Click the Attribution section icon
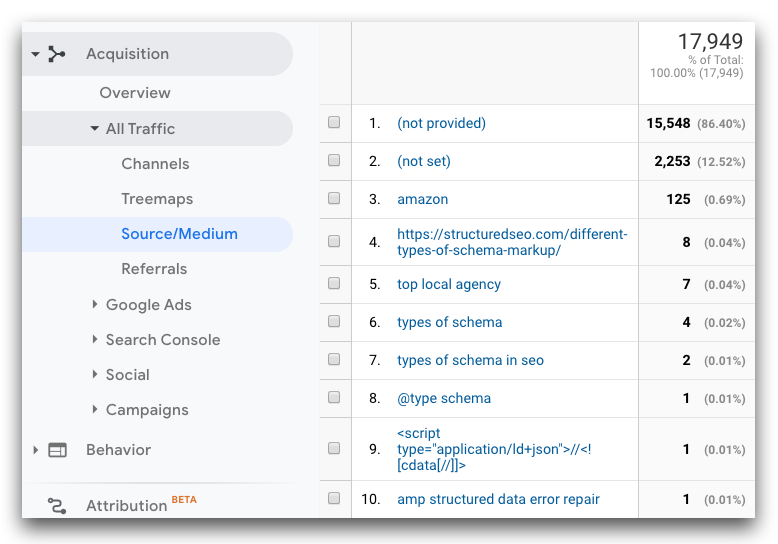Image resolution: width=778 pixels, height=544 pixels. click(57, 506)
